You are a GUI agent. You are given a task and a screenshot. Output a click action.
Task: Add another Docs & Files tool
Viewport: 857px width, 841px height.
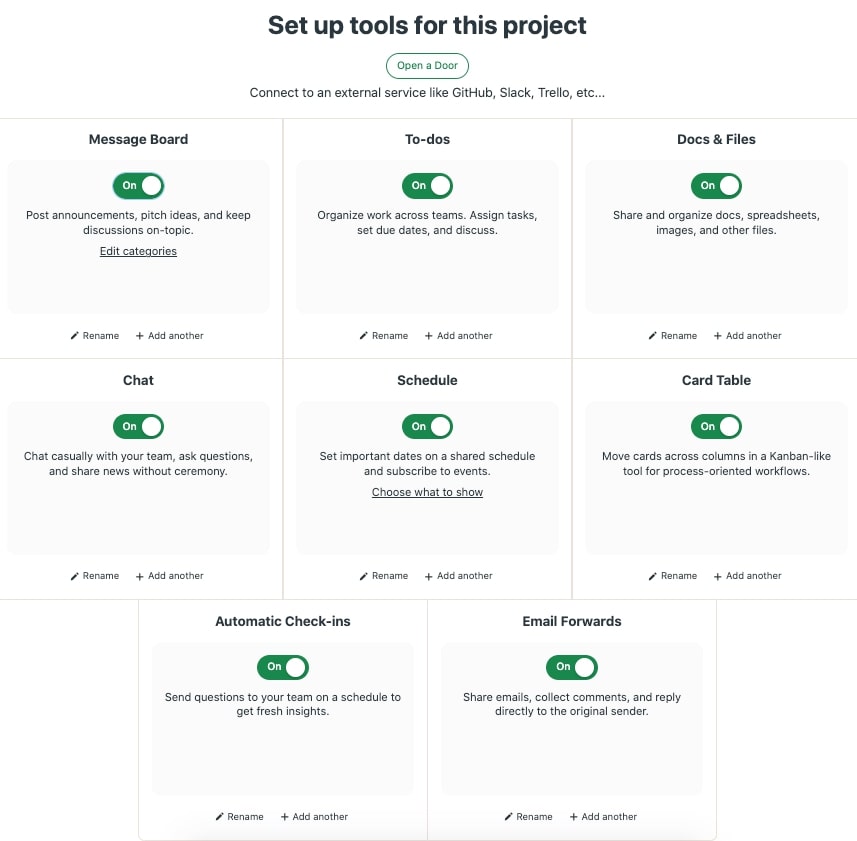(x=747, y=336)
